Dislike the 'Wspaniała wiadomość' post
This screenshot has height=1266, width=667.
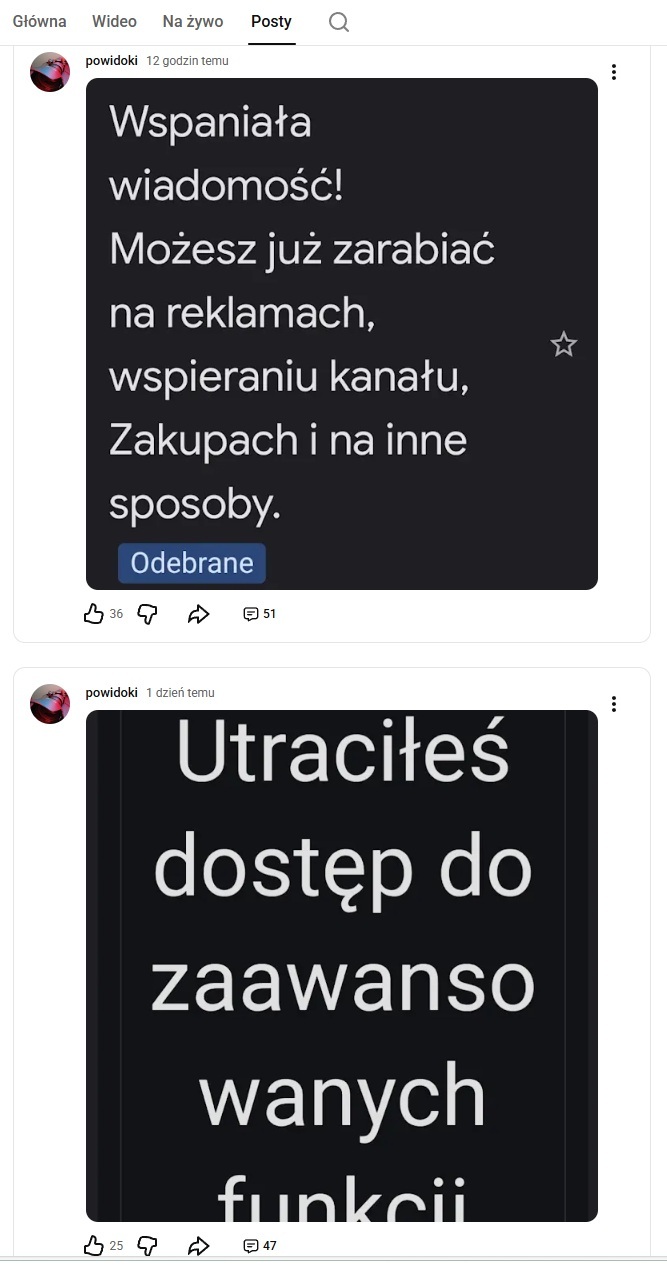pos(147,614)
